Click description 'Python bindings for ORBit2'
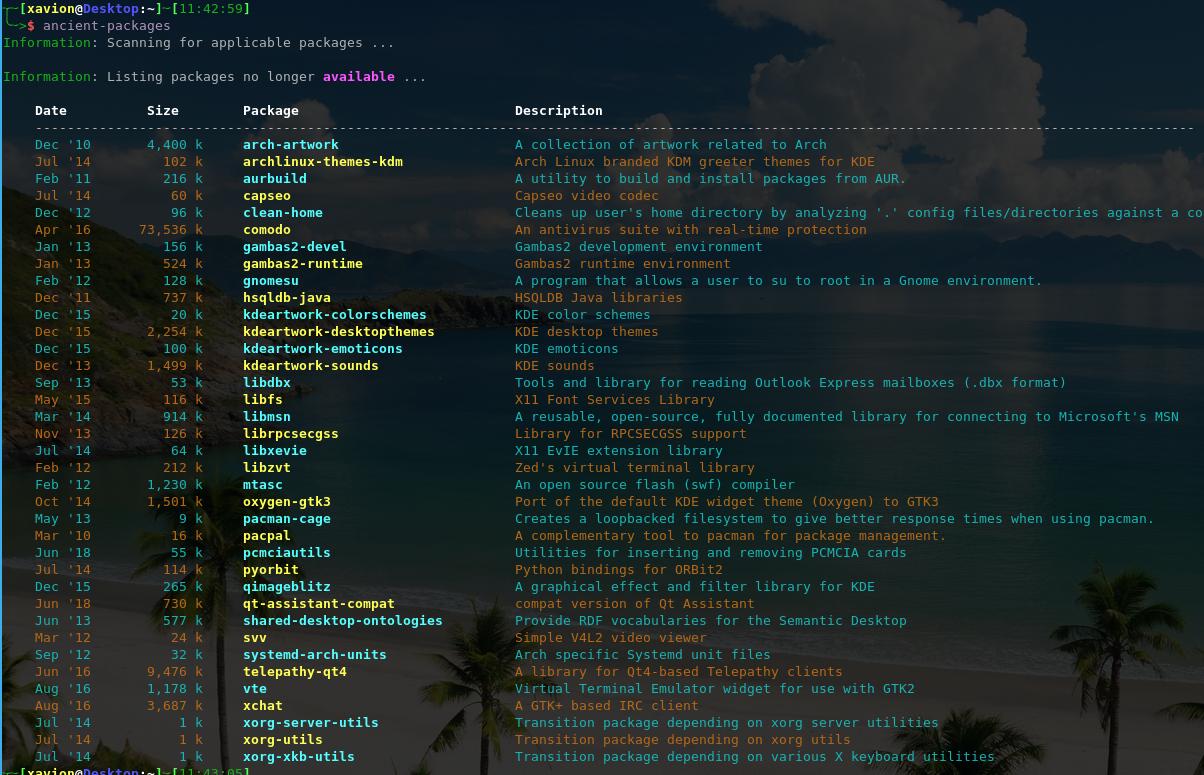The height and width of the screenshot is (775, 1204). pyautogui.click(x=619, y=569)
